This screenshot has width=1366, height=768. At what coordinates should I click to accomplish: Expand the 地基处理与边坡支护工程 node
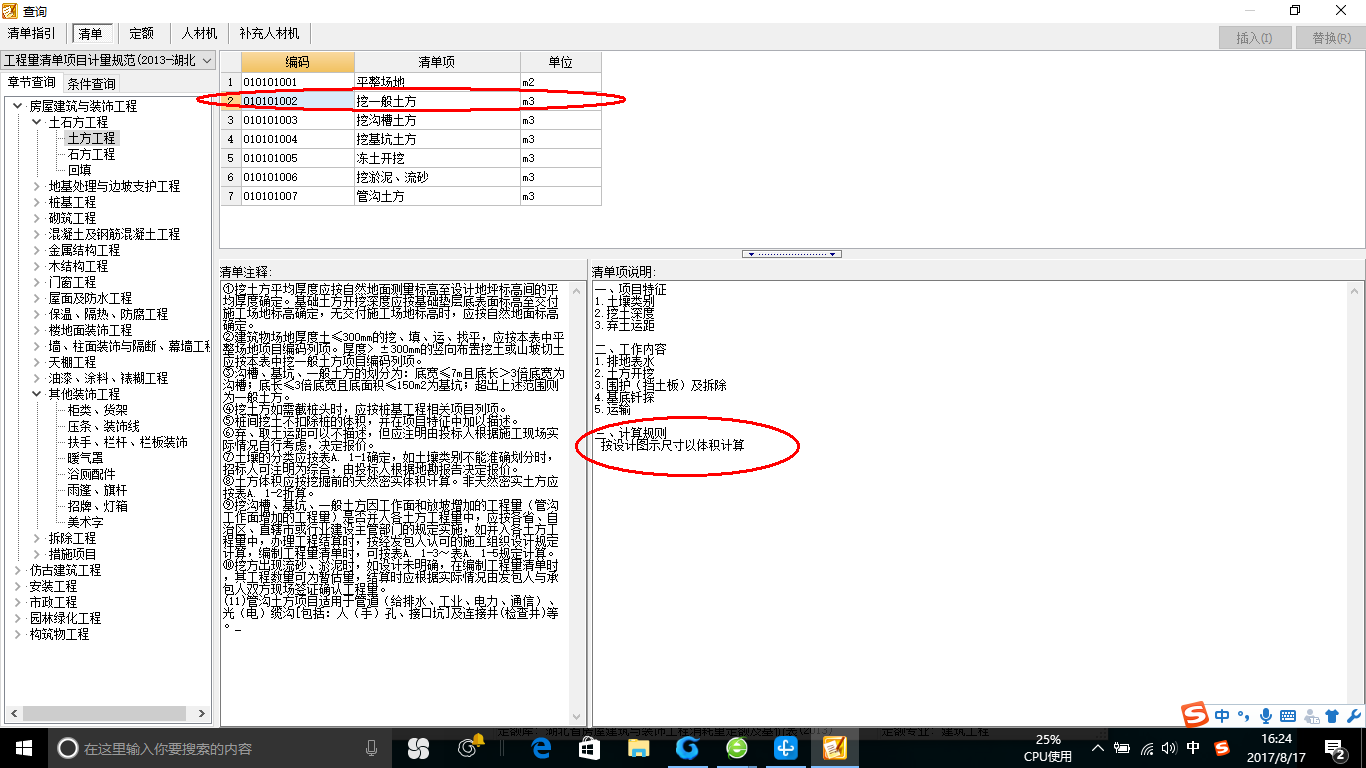click(x=37, y=186)
